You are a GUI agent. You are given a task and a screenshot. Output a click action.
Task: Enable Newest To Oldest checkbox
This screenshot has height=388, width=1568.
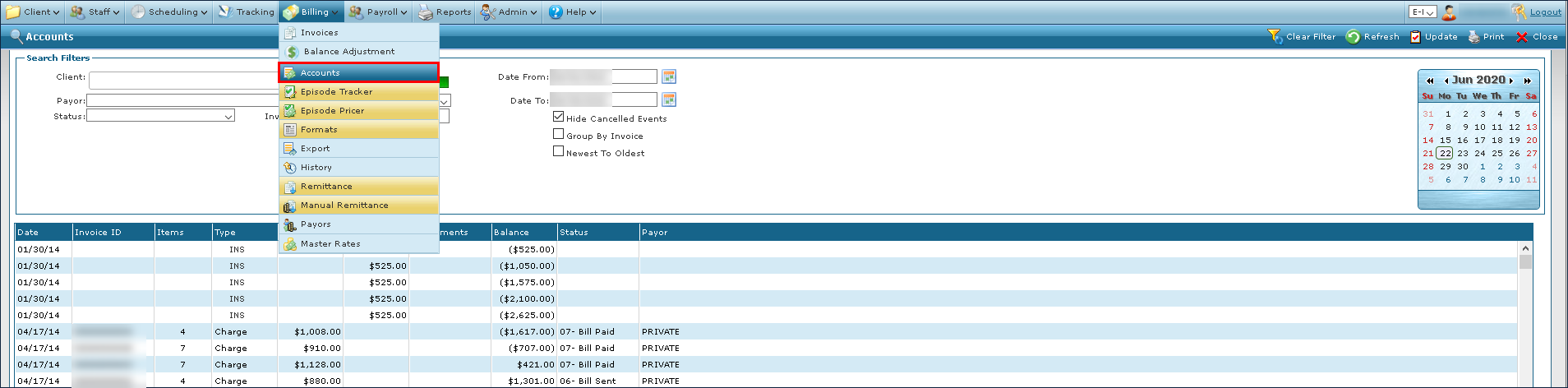click(x=559, y=151)
